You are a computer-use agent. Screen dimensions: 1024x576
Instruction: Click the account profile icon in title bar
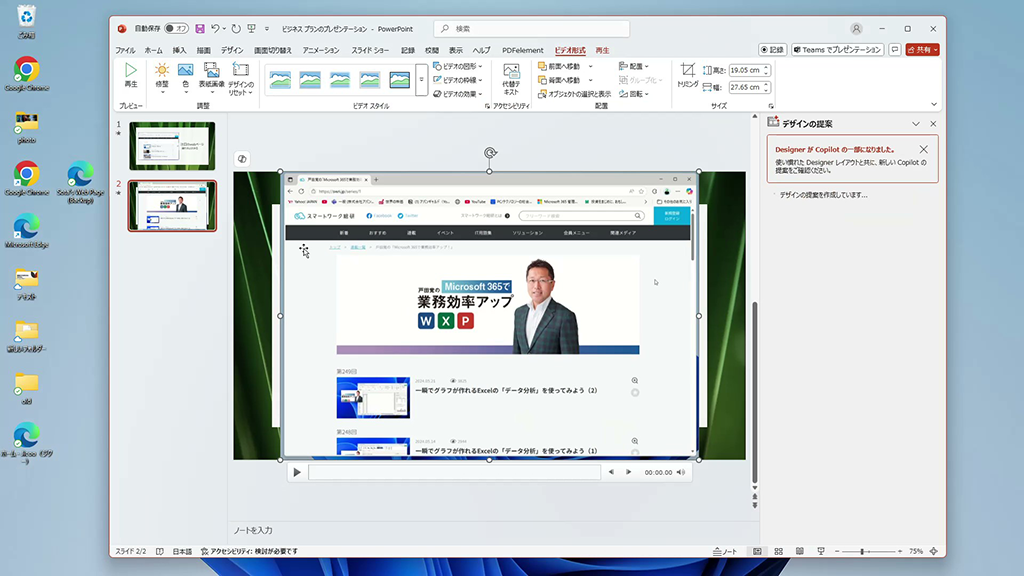856,29
